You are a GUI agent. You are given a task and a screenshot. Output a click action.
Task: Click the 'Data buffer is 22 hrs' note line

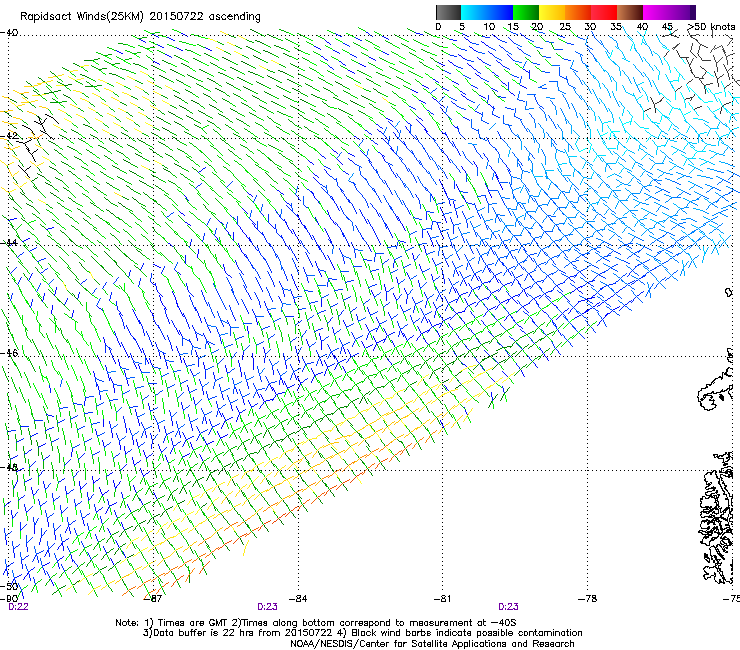pos(362,633)
